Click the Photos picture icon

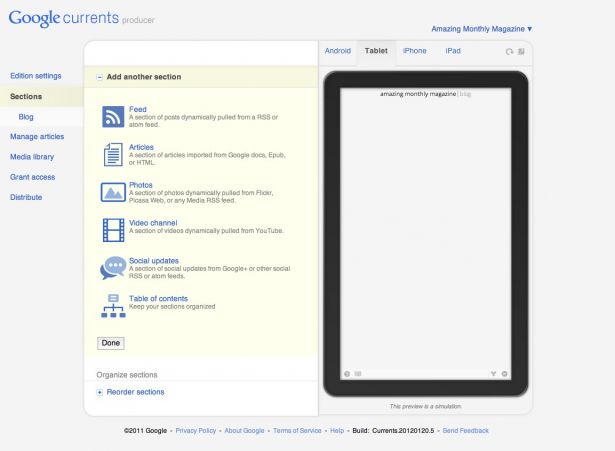tap(113, 192)
